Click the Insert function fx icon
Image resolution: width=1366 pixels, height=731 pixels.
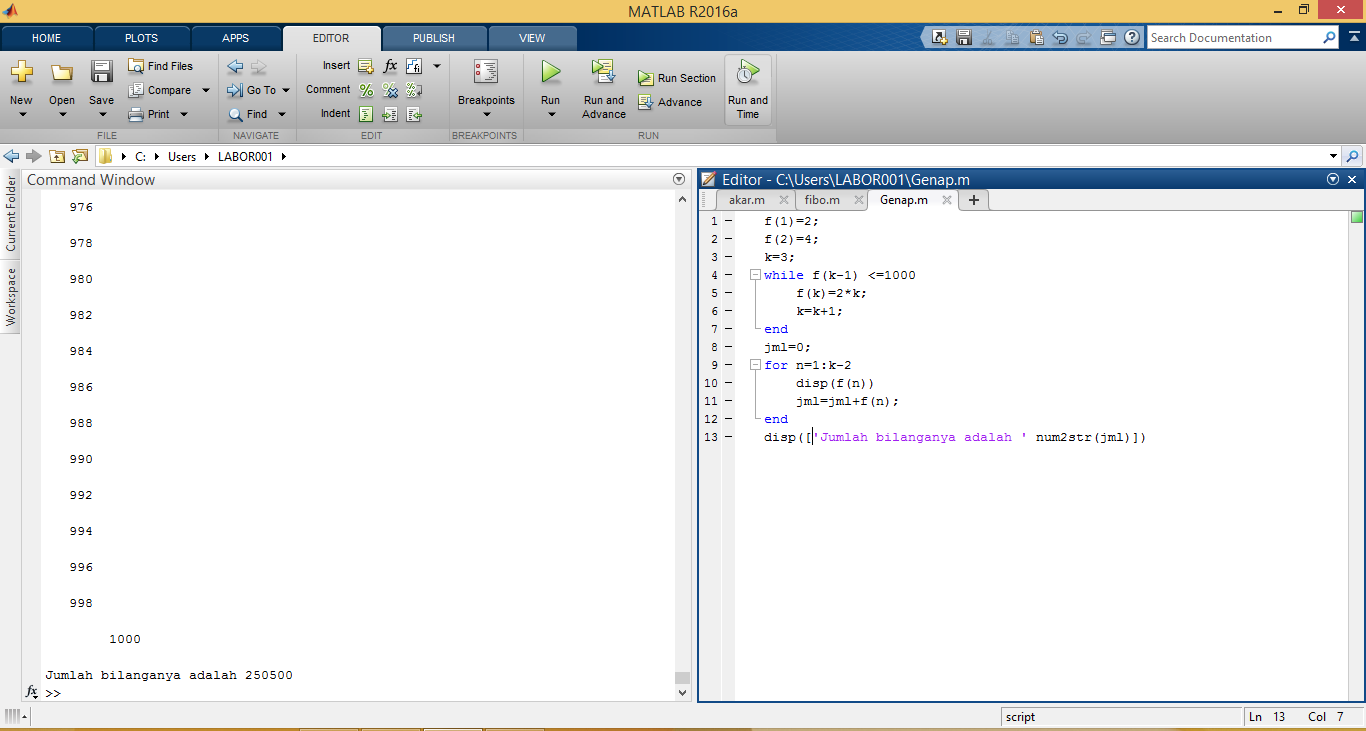point(390,66)
